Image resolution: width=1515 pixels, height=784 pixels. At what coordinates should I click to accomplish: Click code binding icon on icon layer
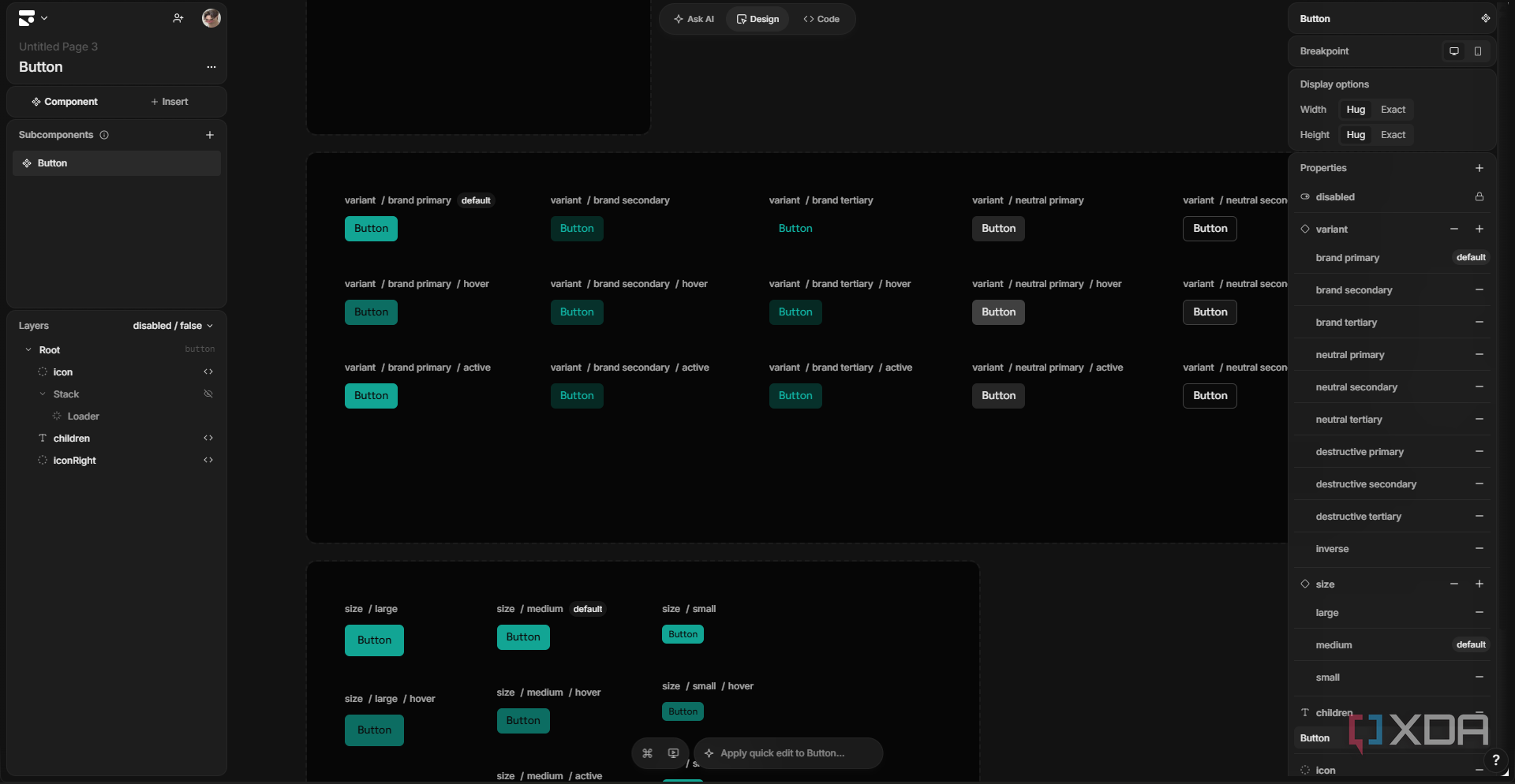coord(208,371)
